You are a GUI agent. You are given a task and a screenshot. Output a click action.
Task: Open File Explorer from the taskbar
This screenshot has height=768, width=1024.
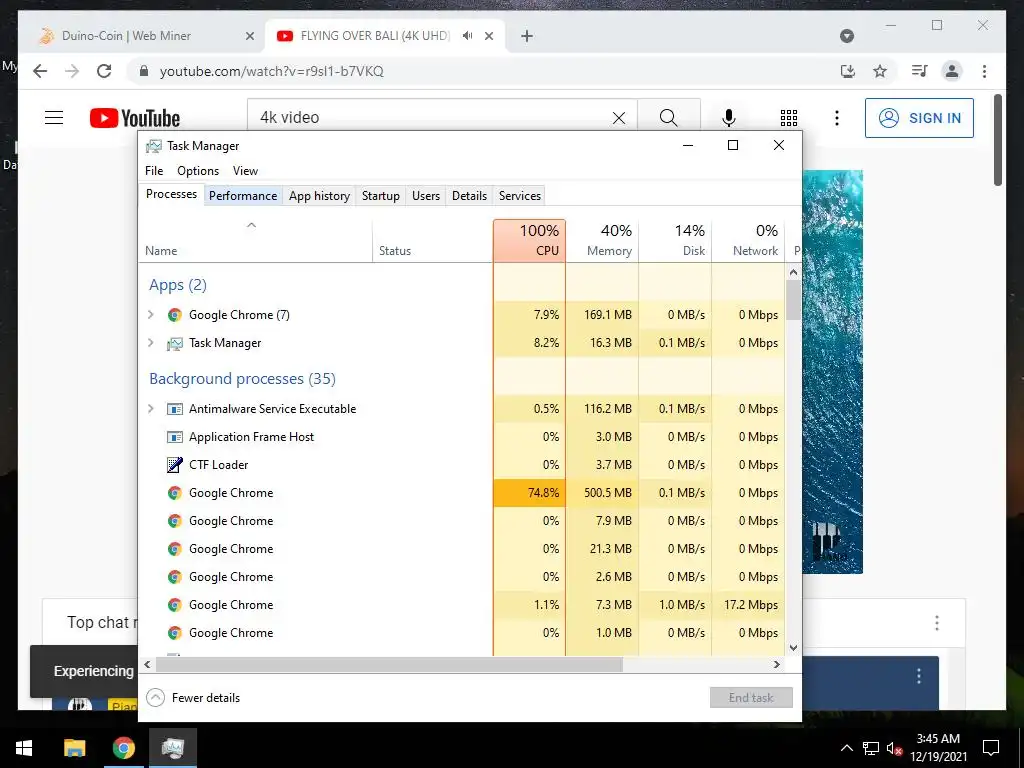coord(74,748)
